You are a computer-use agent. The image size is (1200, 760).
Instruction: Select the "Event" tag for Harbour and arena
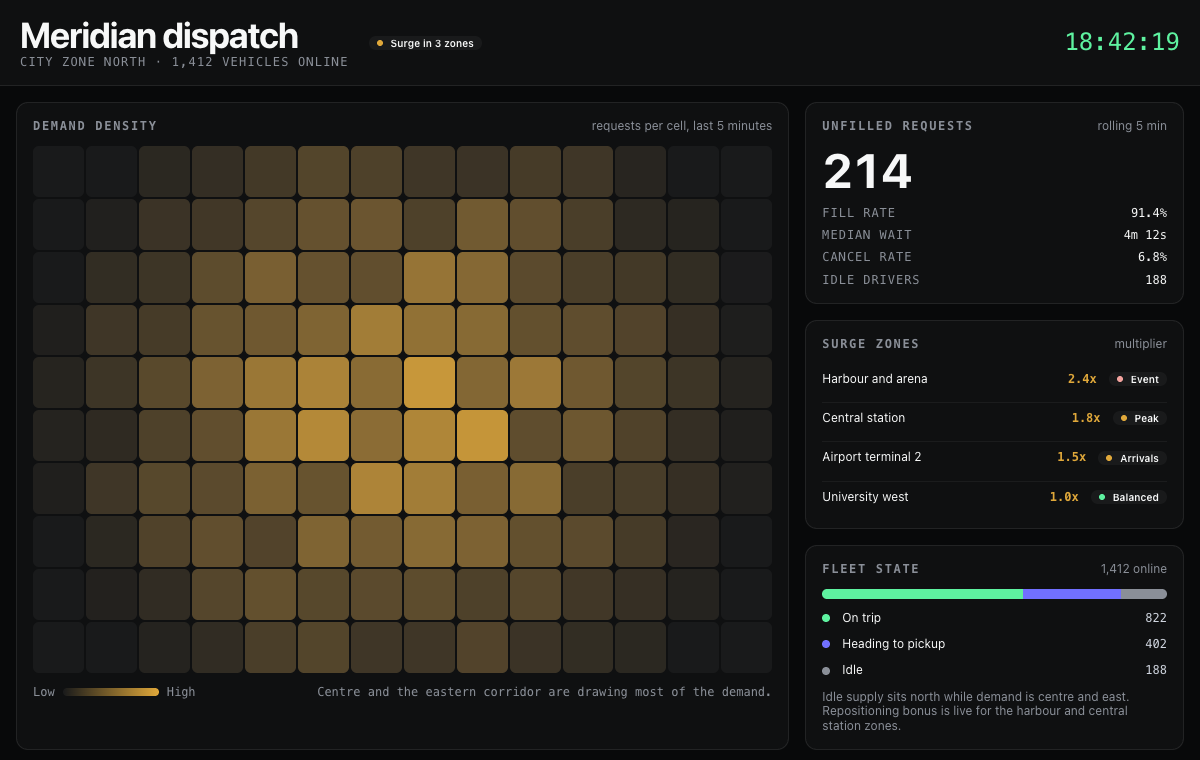(x=1137, y=380)
